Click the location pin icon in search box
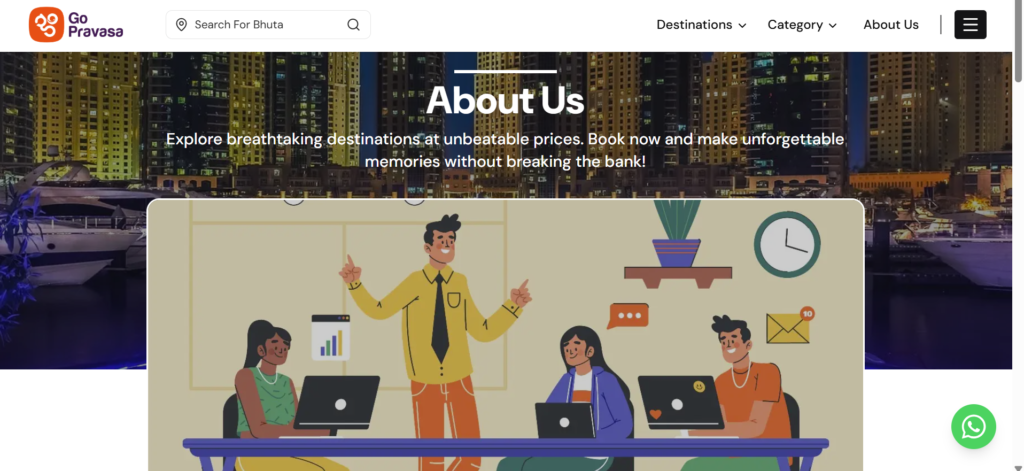This screenshot has width=1024, height=471. tap(182, 25)
